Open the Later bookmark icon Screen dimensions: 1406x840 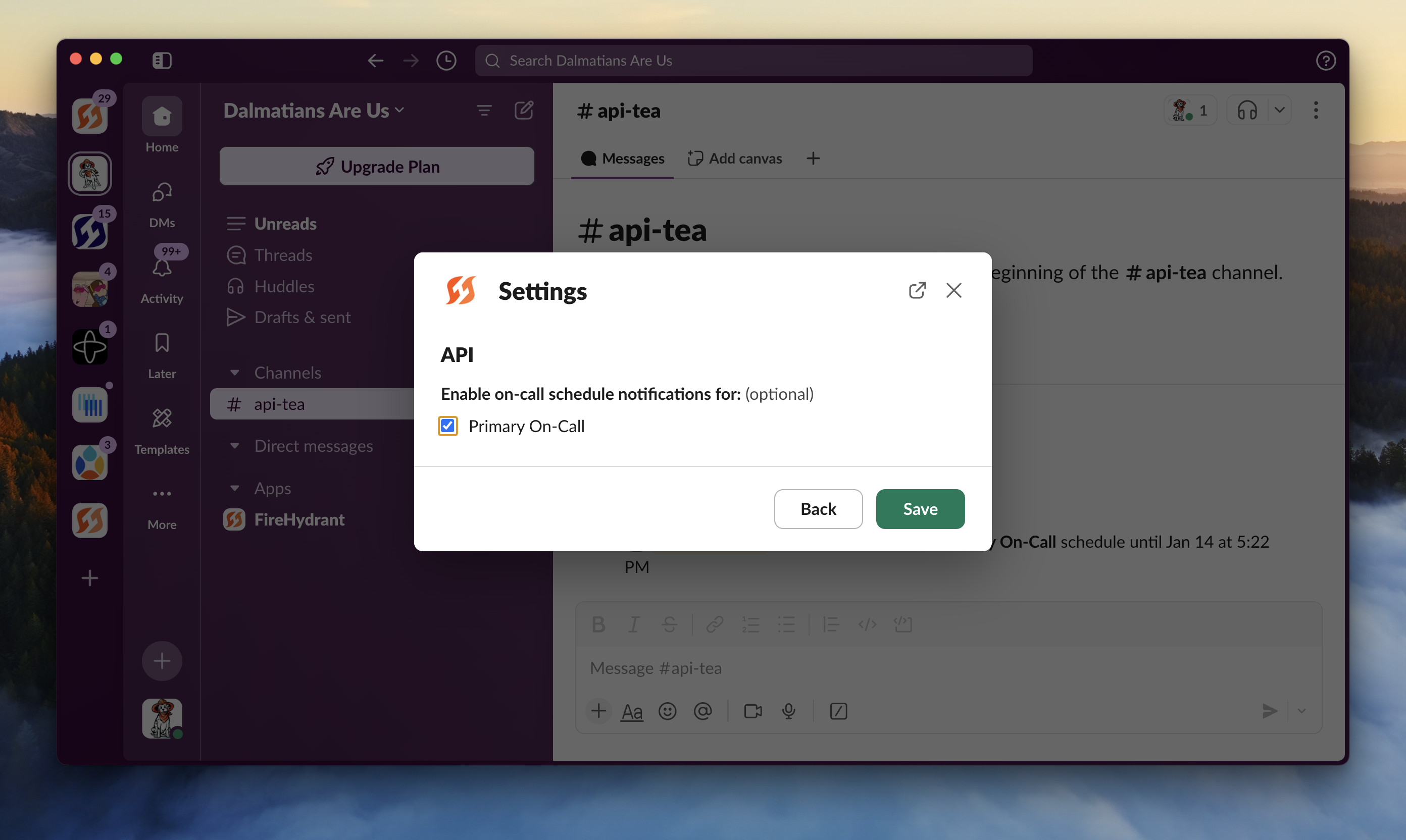pyautogui.click(x=162, y=343)
